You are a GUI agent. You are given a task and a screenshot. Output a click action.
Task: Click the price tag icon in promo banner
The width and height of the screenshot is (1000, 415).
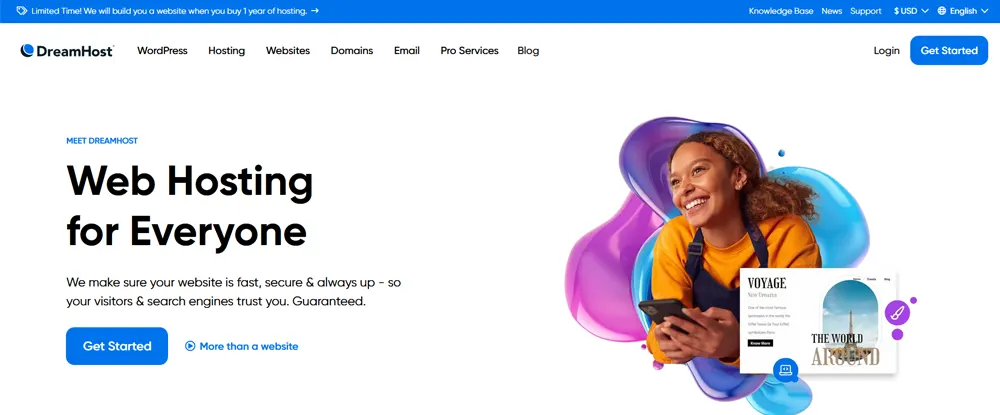22,11
